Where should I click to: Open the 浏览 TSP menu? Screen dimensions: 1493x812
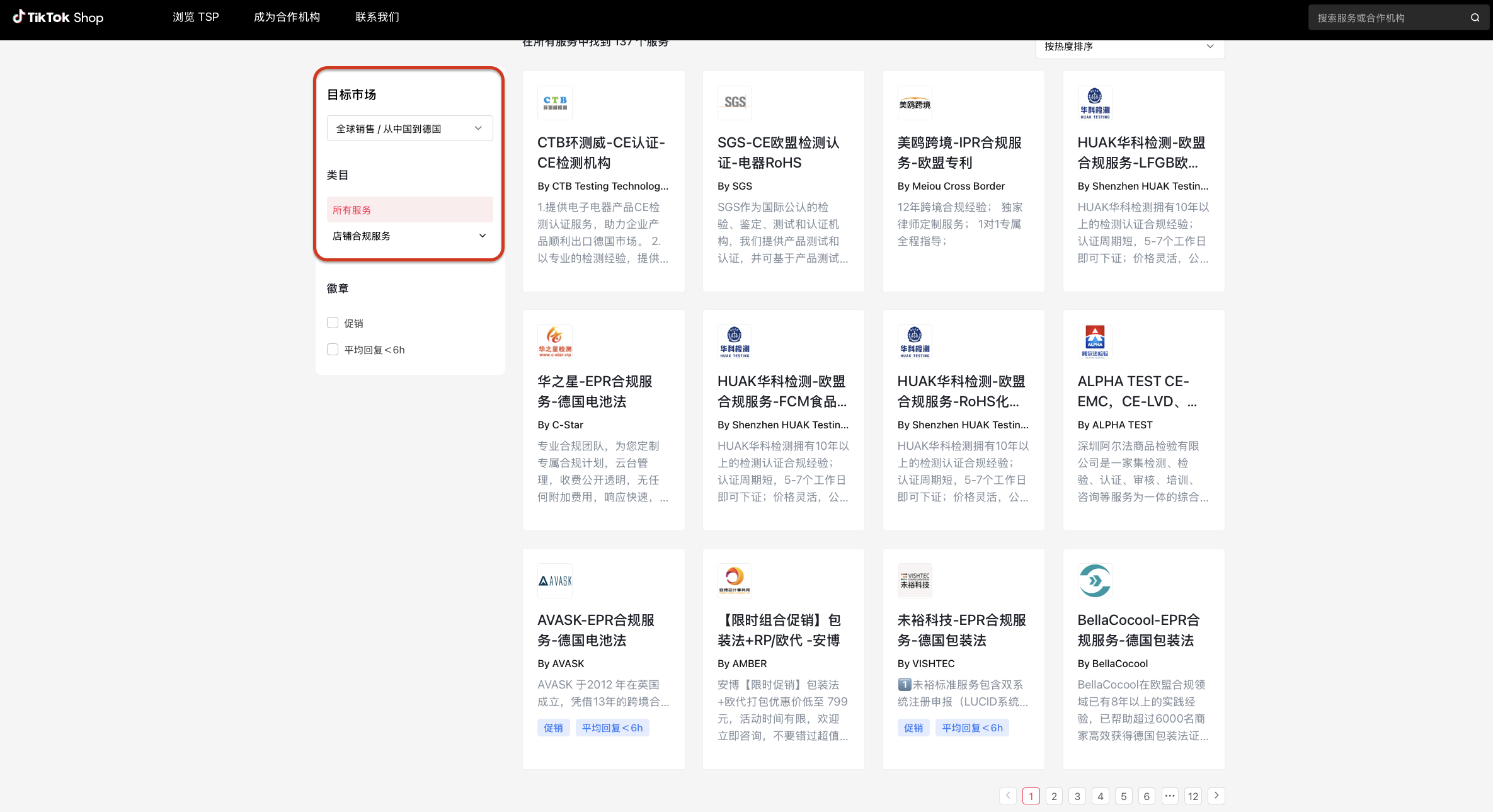click(x=195, y=17)
